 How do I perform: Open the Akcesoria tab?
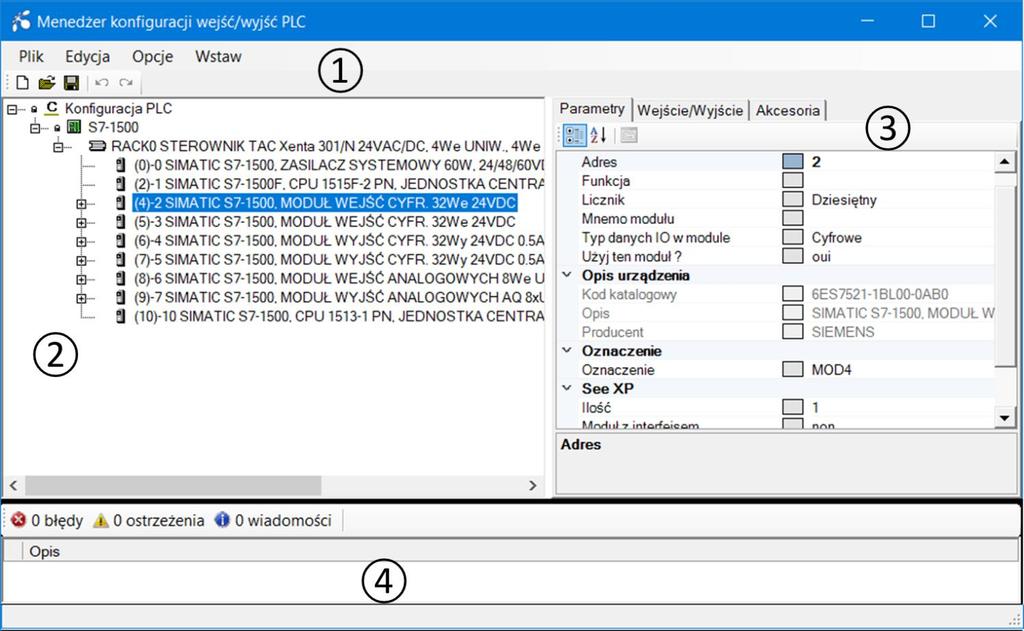[x=788, y=110]
